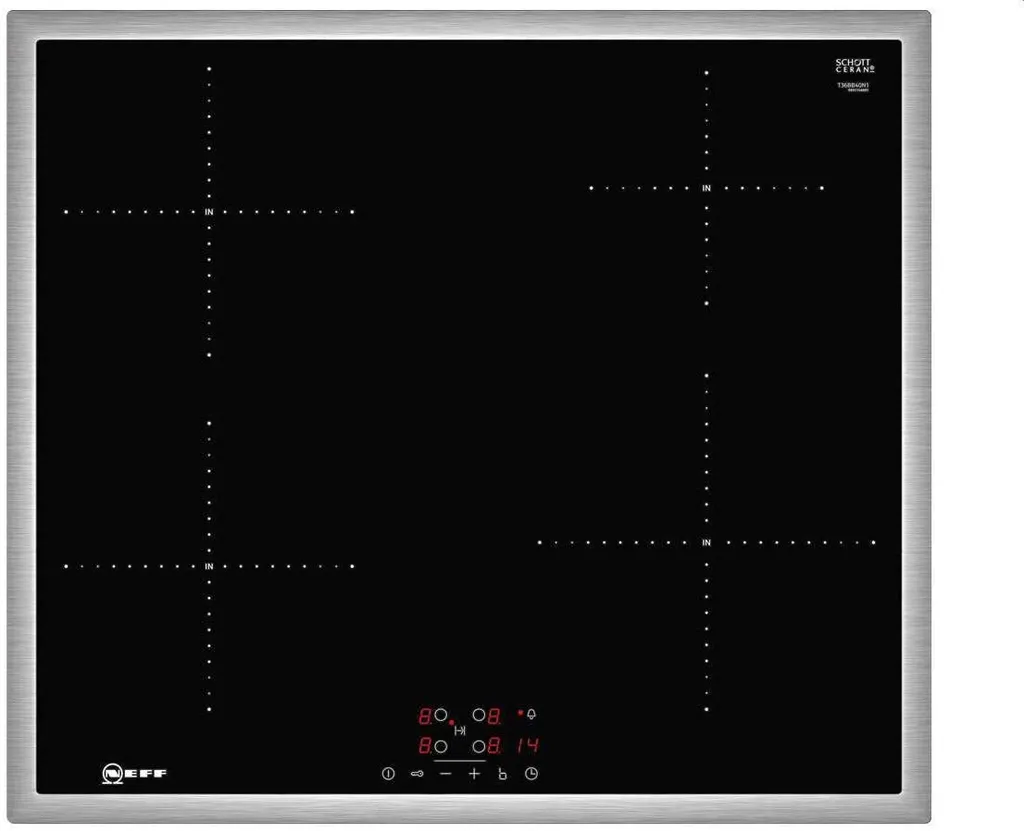The width and height of the screenshot is (1024, 831).
Task: Tap the red timer display showing 14
Action: 529,746
